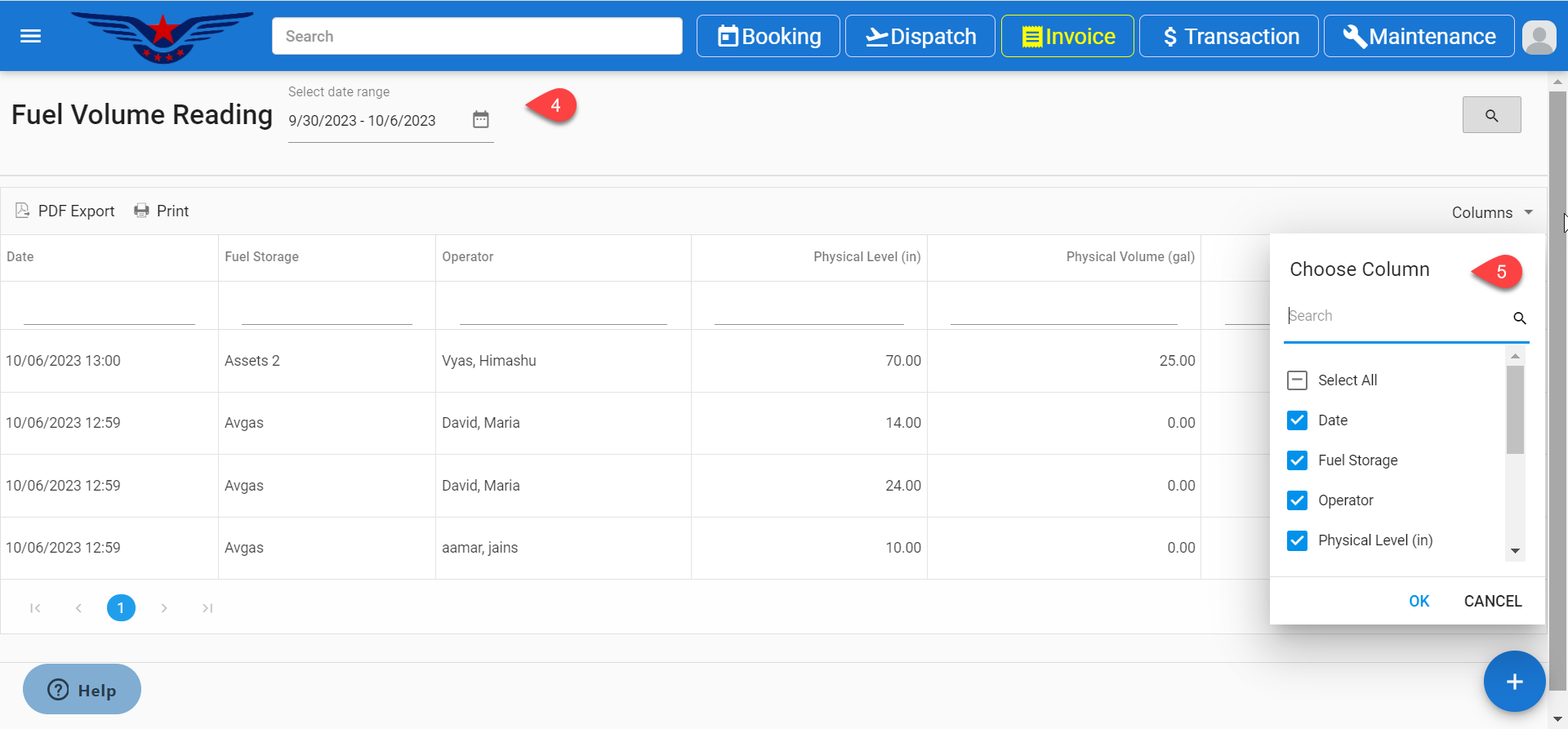Click the Choose Column search field
The width and height of the screenshot is (1568, 729).
(1395, 317)
